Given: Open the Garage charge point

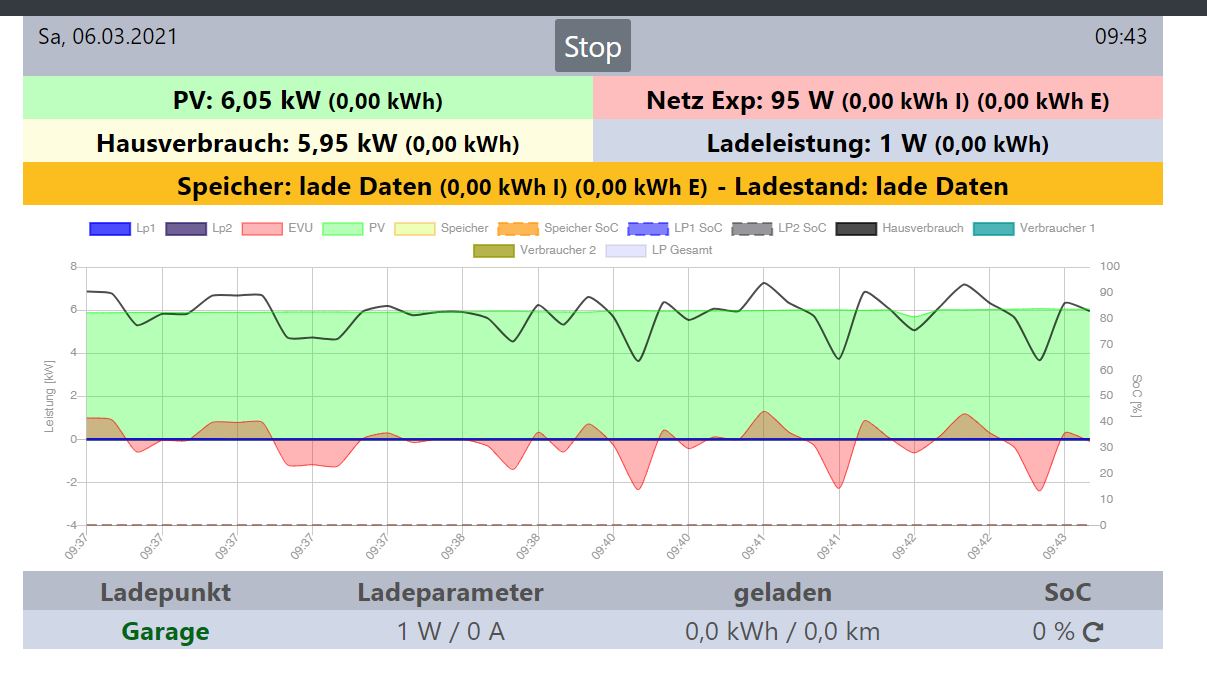Looking at the screenshot, I should tap(165, 631).
